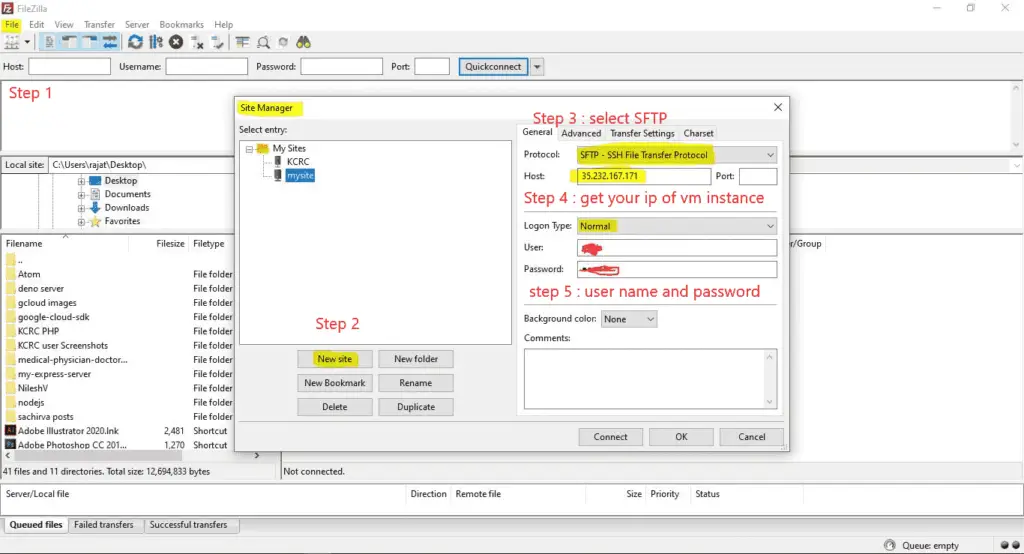
Task: Expand the Documents folder node
Action: [81, 195]
